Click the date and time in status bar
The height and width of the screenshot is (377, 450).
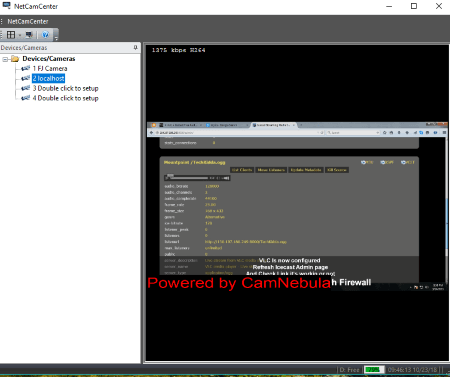click(x=412, y=370)
